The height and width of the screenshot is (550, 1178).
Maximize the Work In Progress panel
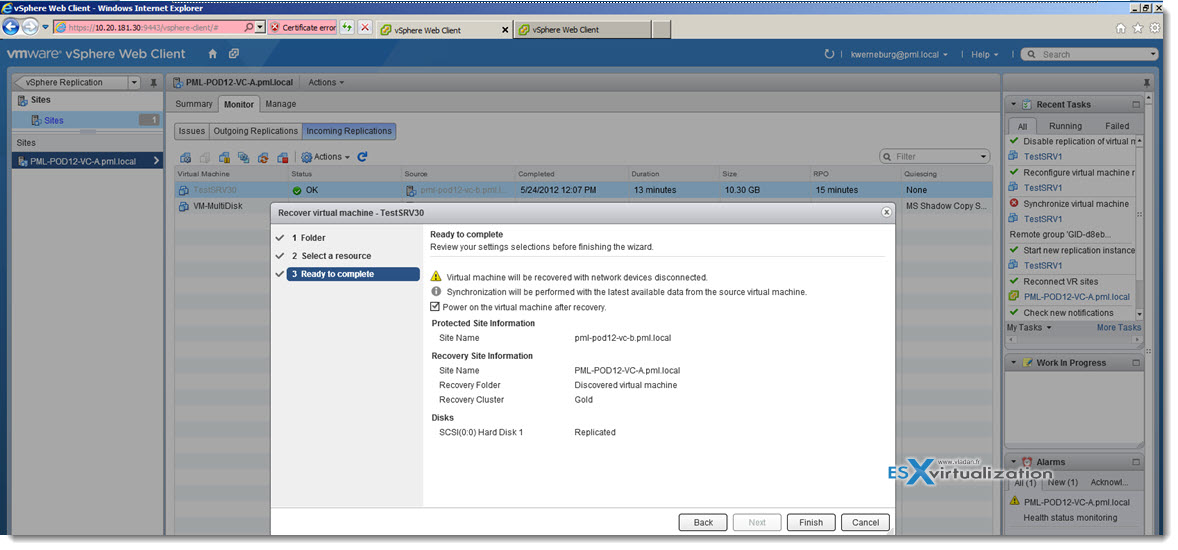(1136, 363)
